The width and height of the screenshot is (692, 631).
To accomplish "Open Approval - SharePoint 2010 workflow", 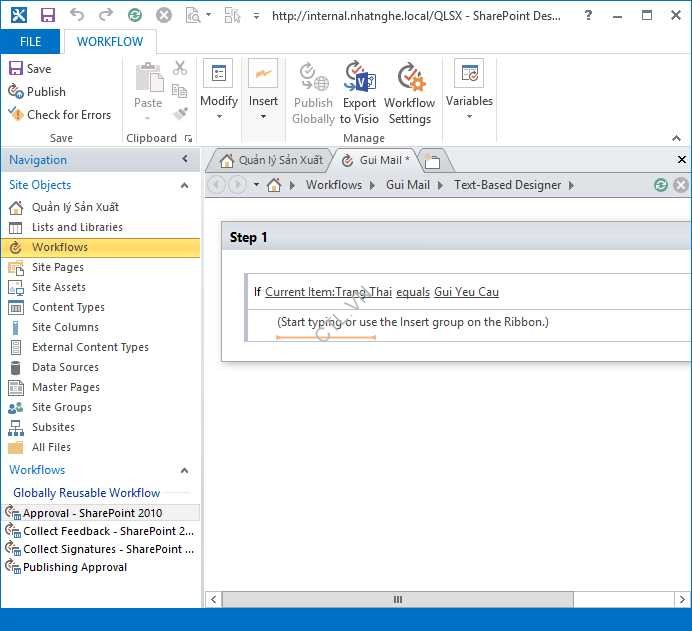I will click(x=92, y=513).
